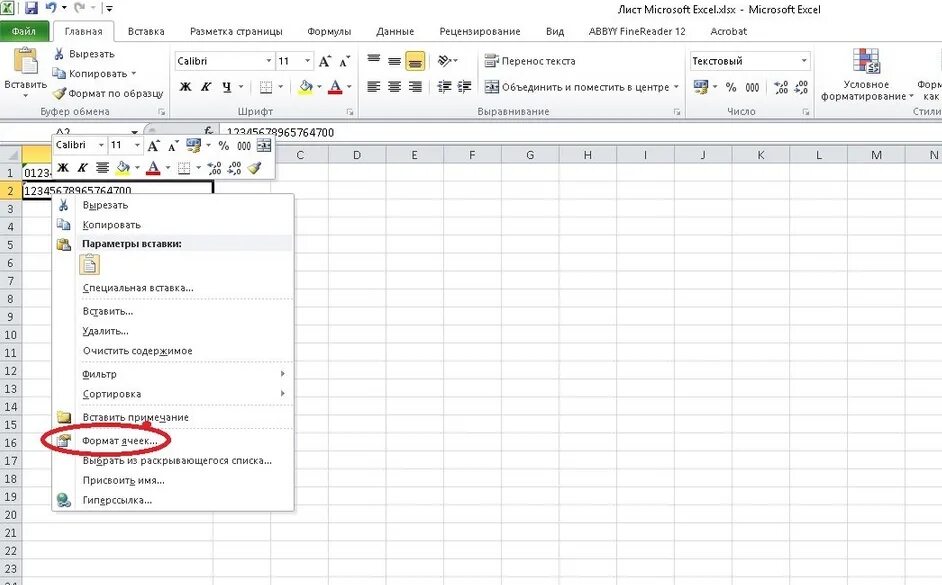The height and width of the screenshot is (585, 942).
Task: Increase decimal places in ribbon
Action: click(781, 87)
